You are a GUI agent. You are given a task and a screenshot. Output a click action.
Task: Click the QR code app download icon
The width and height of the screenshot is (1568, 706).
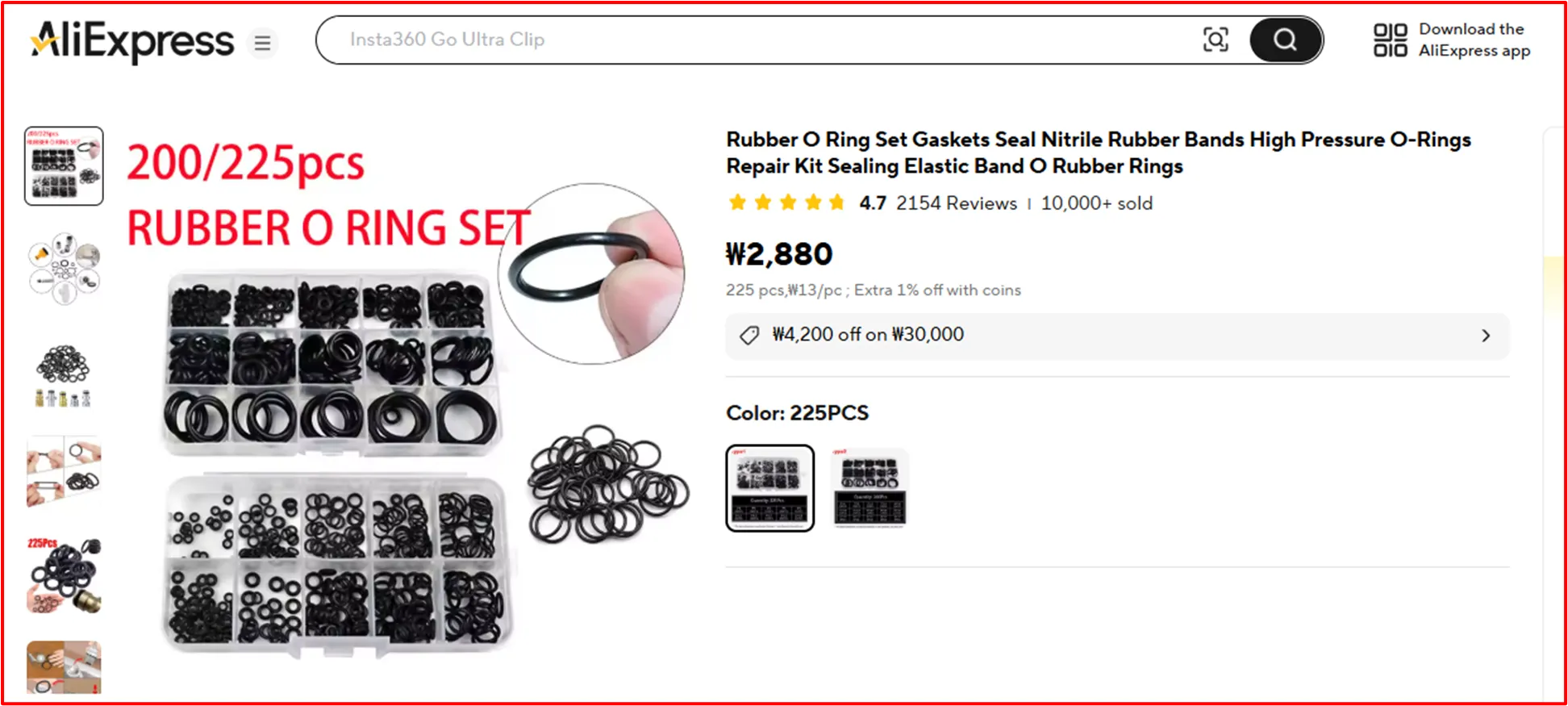(x=1390, y=40)
